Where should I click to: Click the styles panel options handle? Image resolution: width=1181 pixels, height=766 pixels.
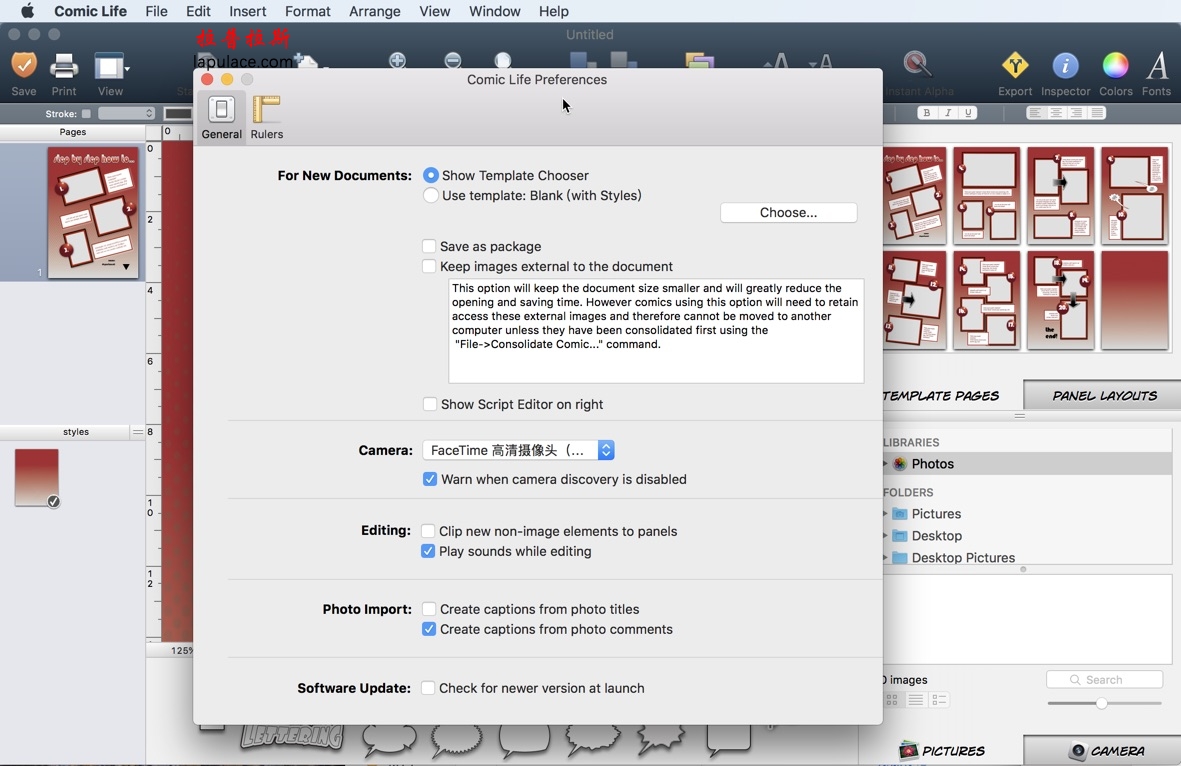137,432
